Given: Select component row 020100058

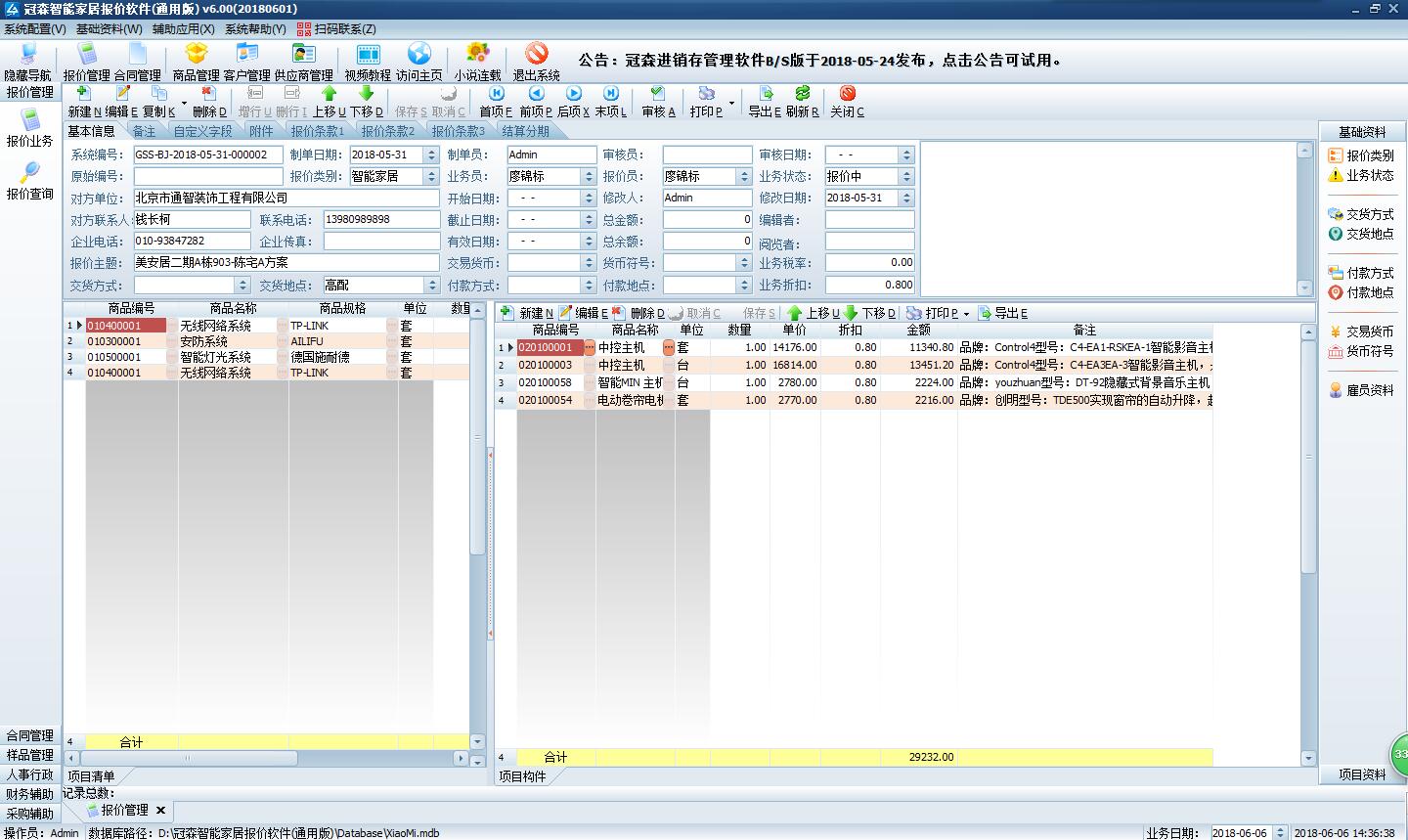Looking at the screenshot, I should (x=854, y=382).
